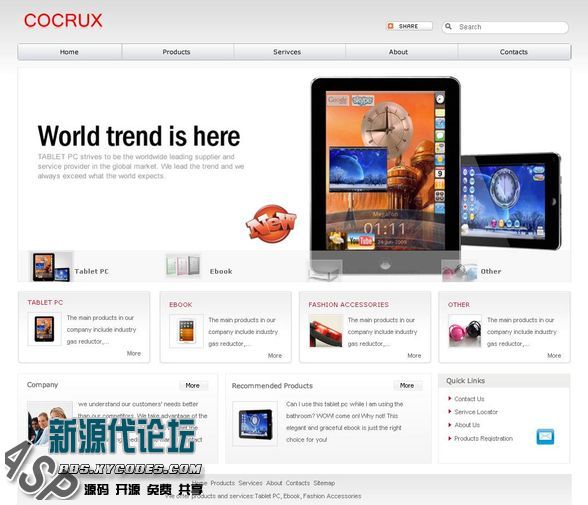588x505 pixels.
Task: Open the TABLET PC card heading
Action: (x=45, y=302)
